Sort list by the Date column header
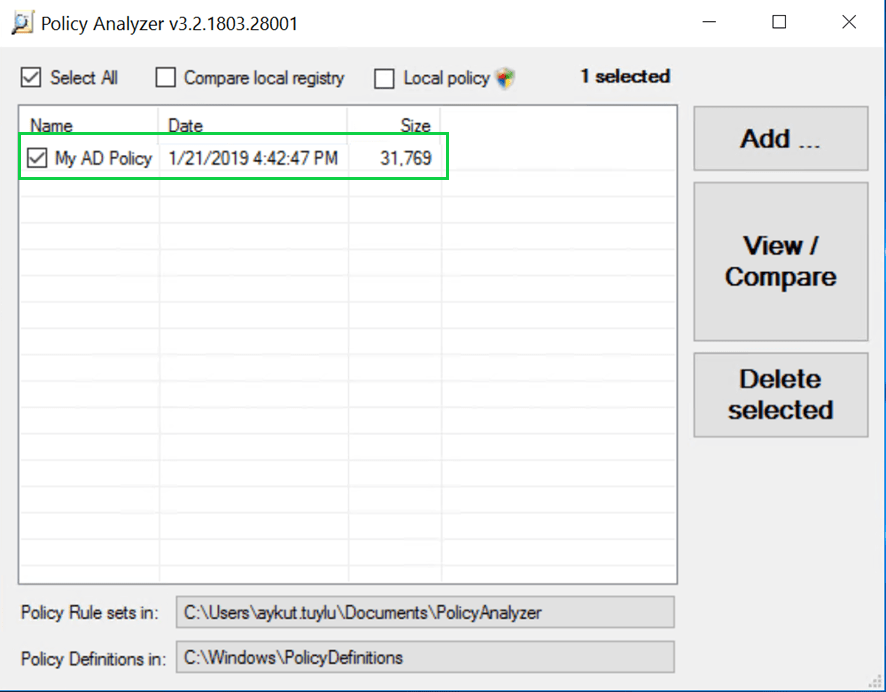The height and width of the screenshot is (692, 886). tap(186, 126)
